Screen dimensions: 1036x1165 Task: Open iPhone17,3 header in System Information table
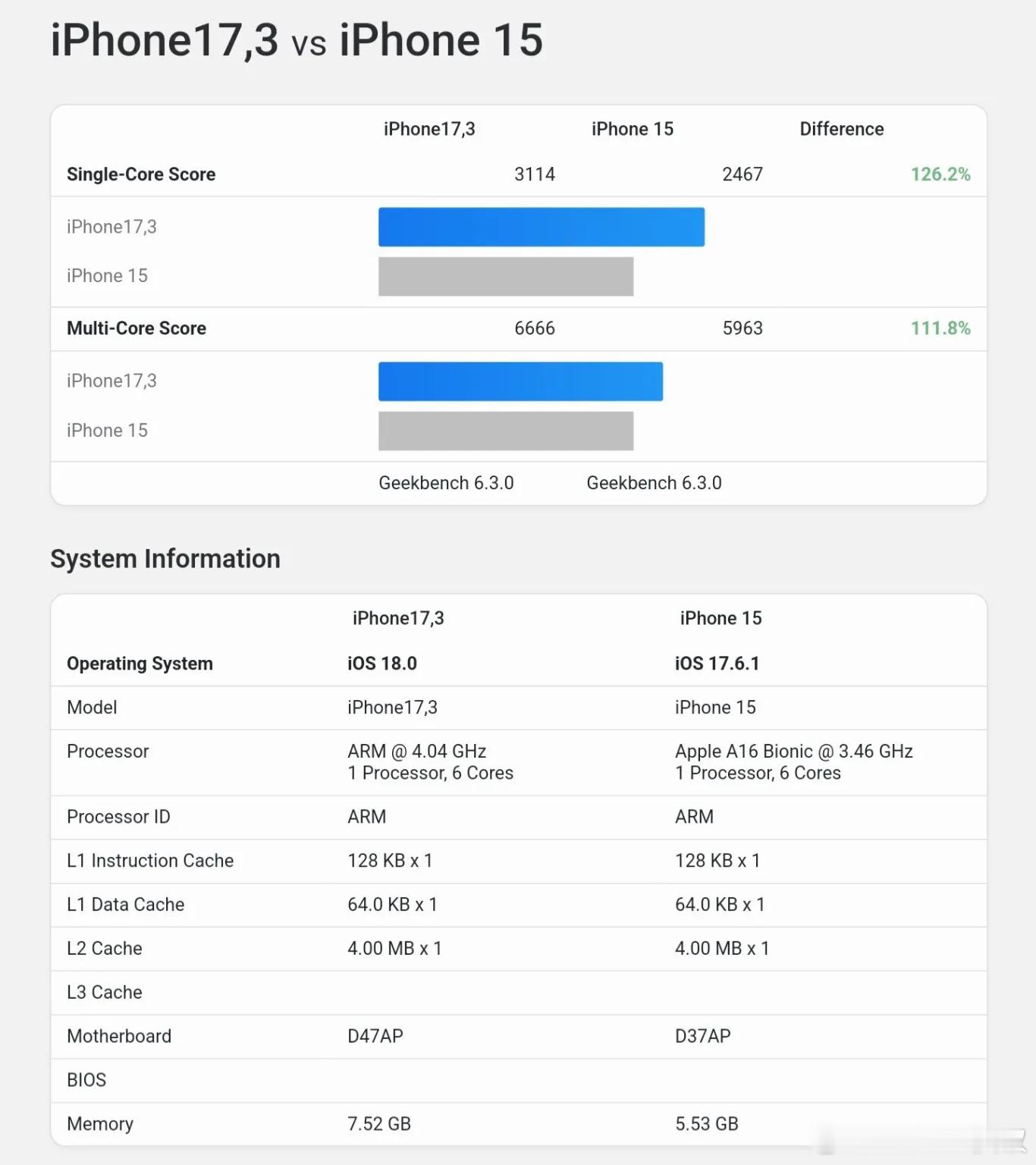pos(398,618)
